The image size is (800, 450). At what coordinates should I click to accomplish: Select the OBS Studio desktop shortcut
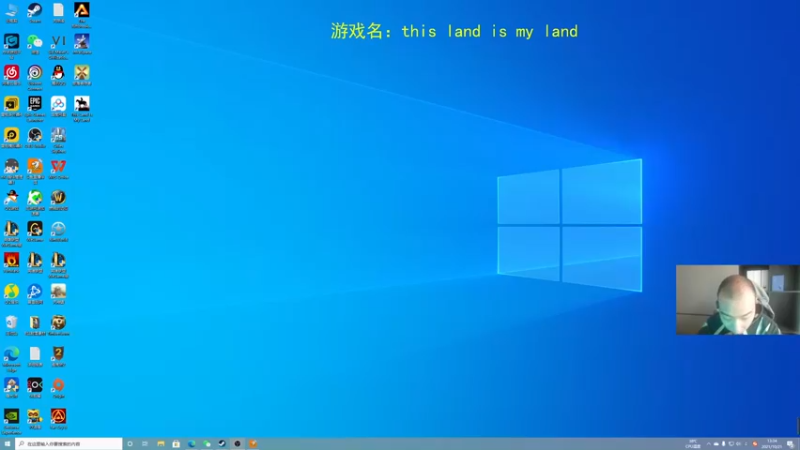coord(35,137)
